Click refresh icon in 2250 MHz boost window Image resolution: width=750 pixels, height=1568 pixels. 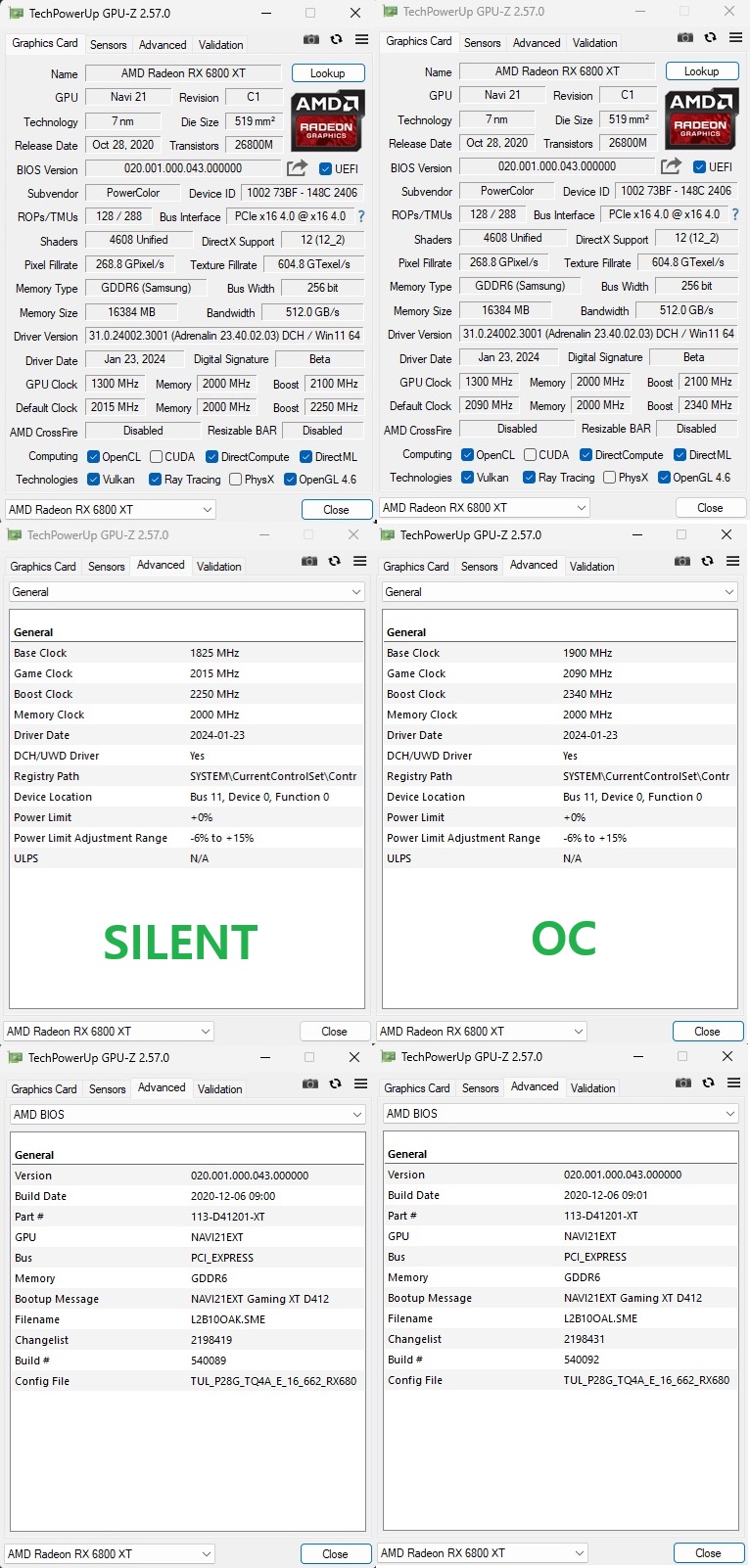point(336,39)
